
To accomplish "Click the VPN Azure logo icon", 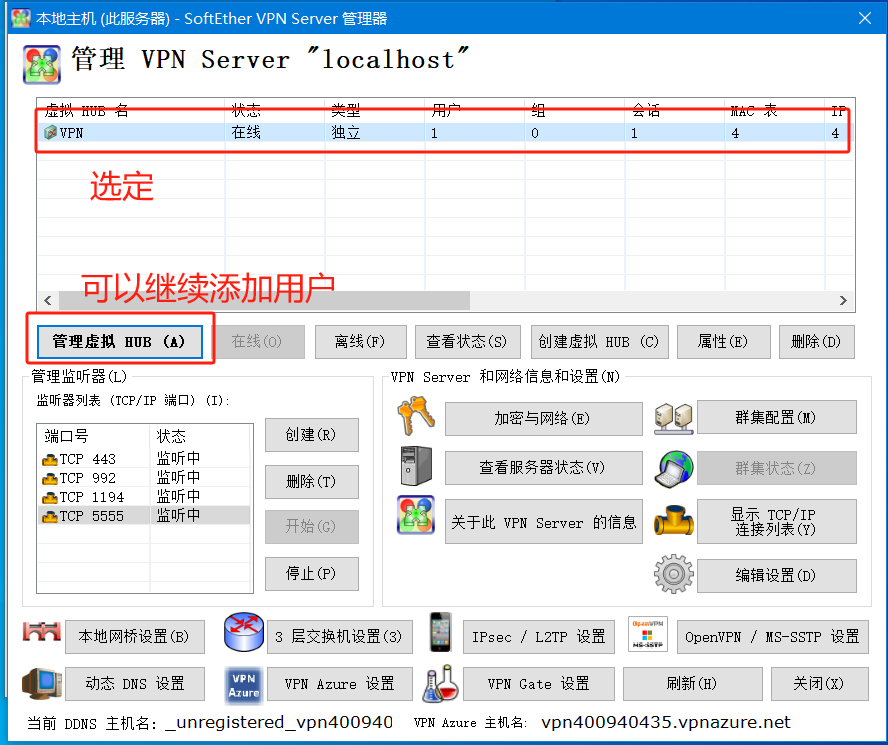I will point(244,685).
